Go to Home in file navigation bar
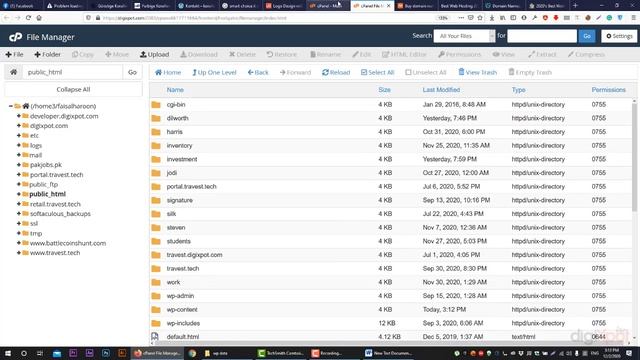The image size is (640, 360). coord(168,72)
